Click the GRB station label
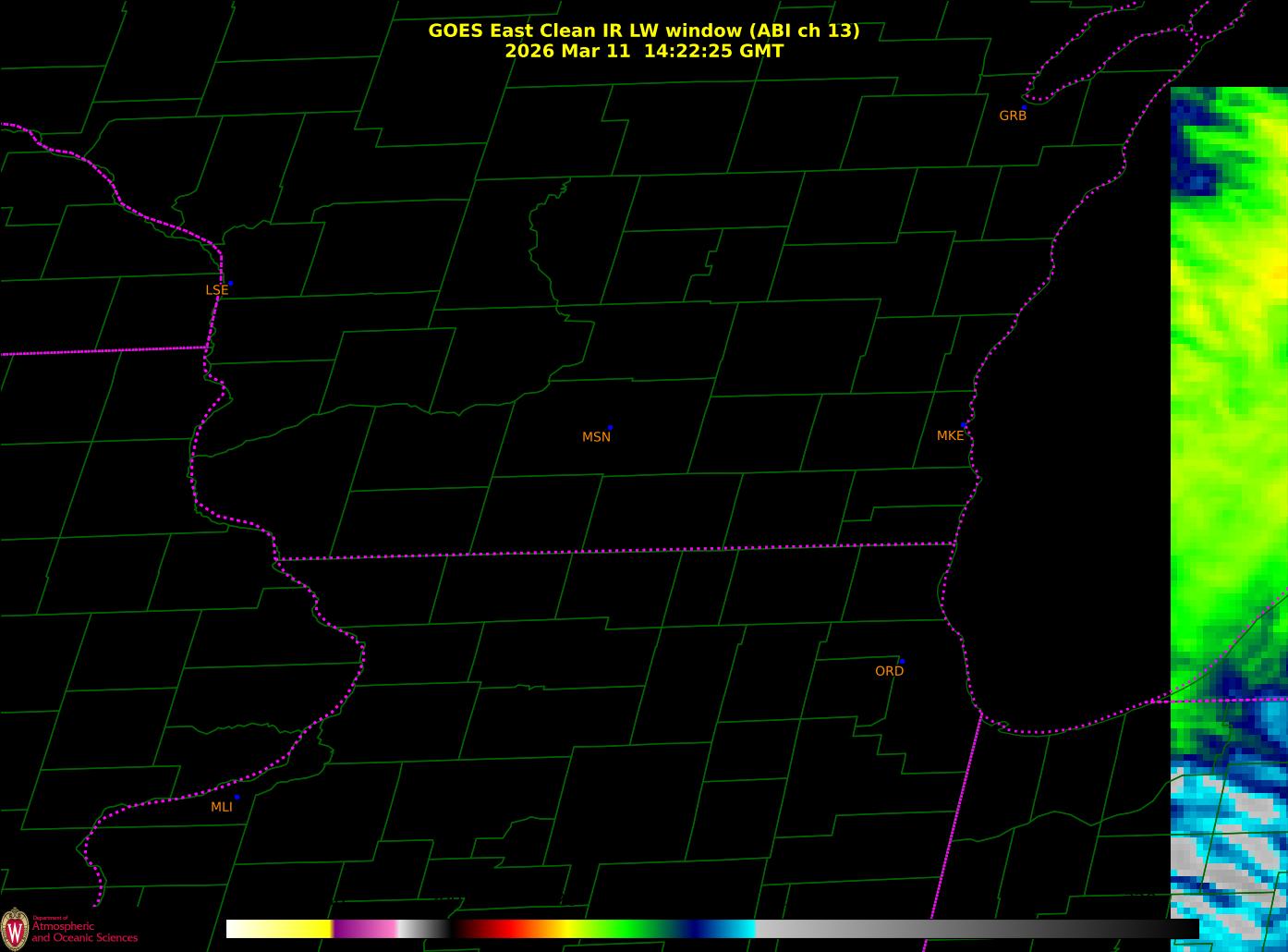The height and width of the screenshot is (952, 1288). coord(1013,116)
